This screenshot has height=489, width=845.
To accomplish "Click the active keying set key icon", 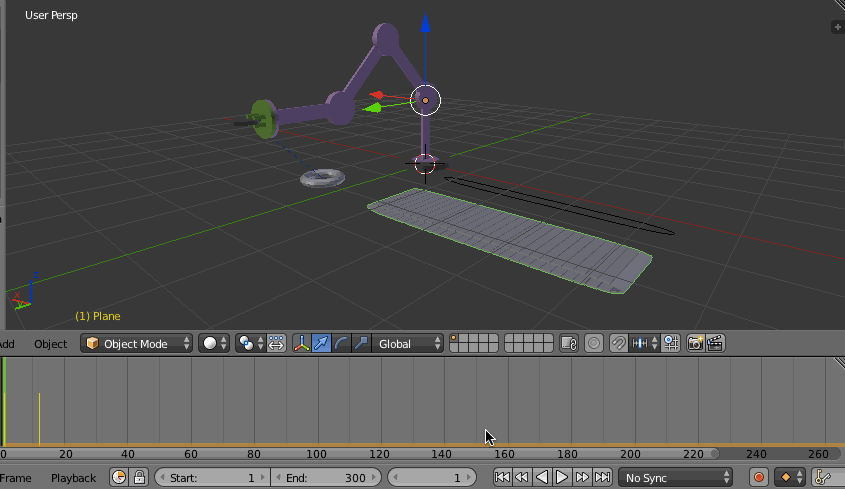I will pyautogui.click(x=823, y=477).
